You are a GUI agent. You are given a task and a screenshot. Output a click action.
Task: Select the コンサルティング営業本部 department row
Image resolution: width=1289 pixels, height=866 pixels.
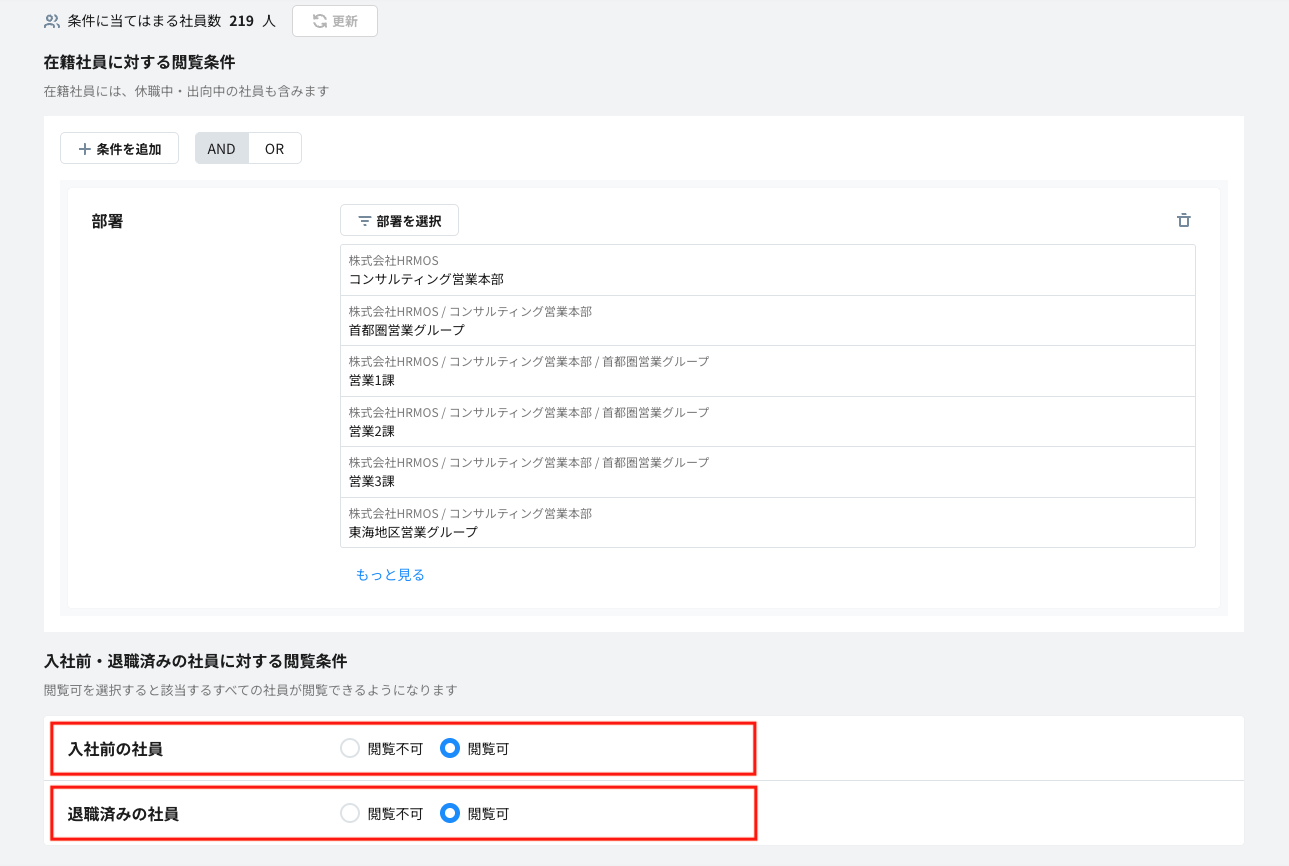(x=767, y=270)
